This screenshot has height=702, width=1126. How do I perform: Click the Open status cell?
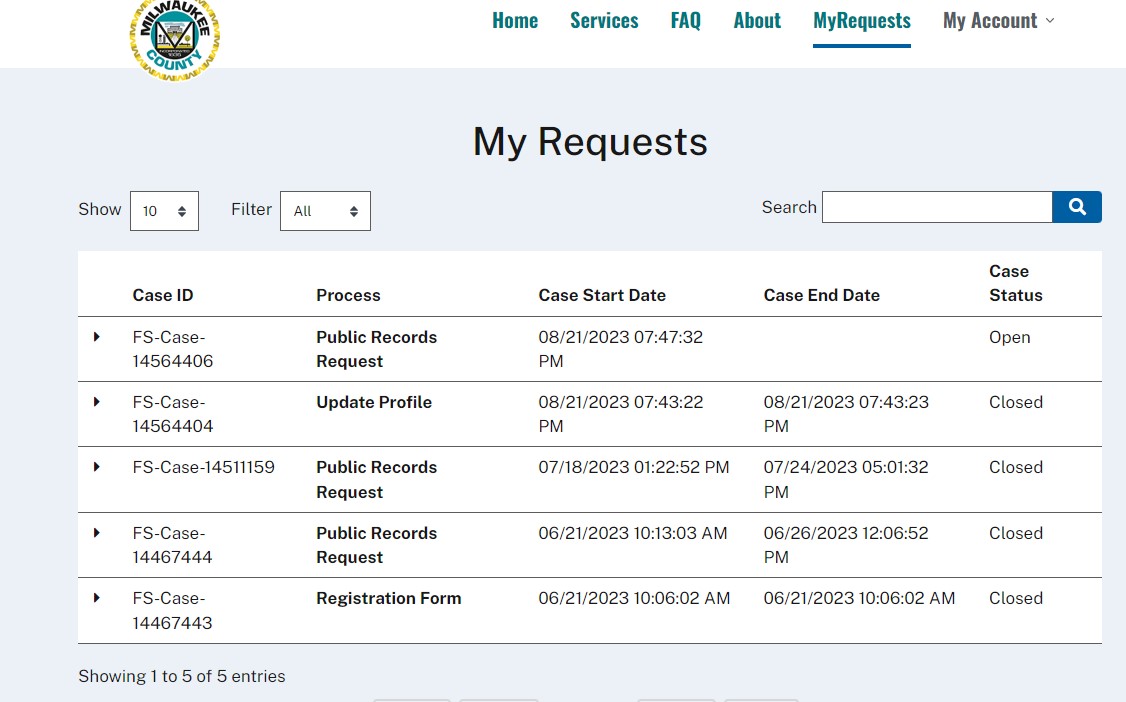pyautogui.click(x=1010, y=337)
